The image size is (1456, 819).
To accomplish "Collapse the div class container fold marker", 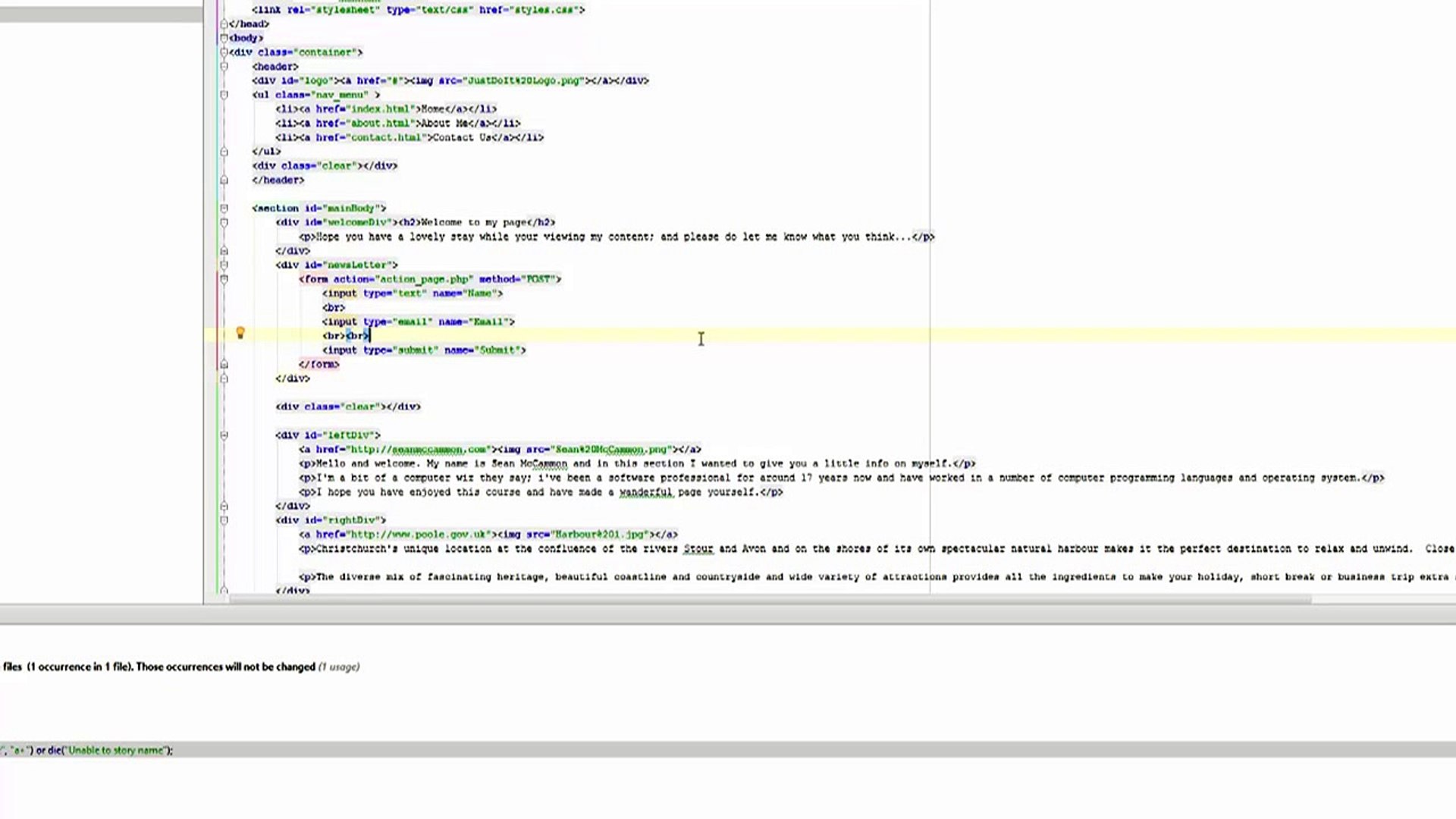I will (x=224, y=52).
